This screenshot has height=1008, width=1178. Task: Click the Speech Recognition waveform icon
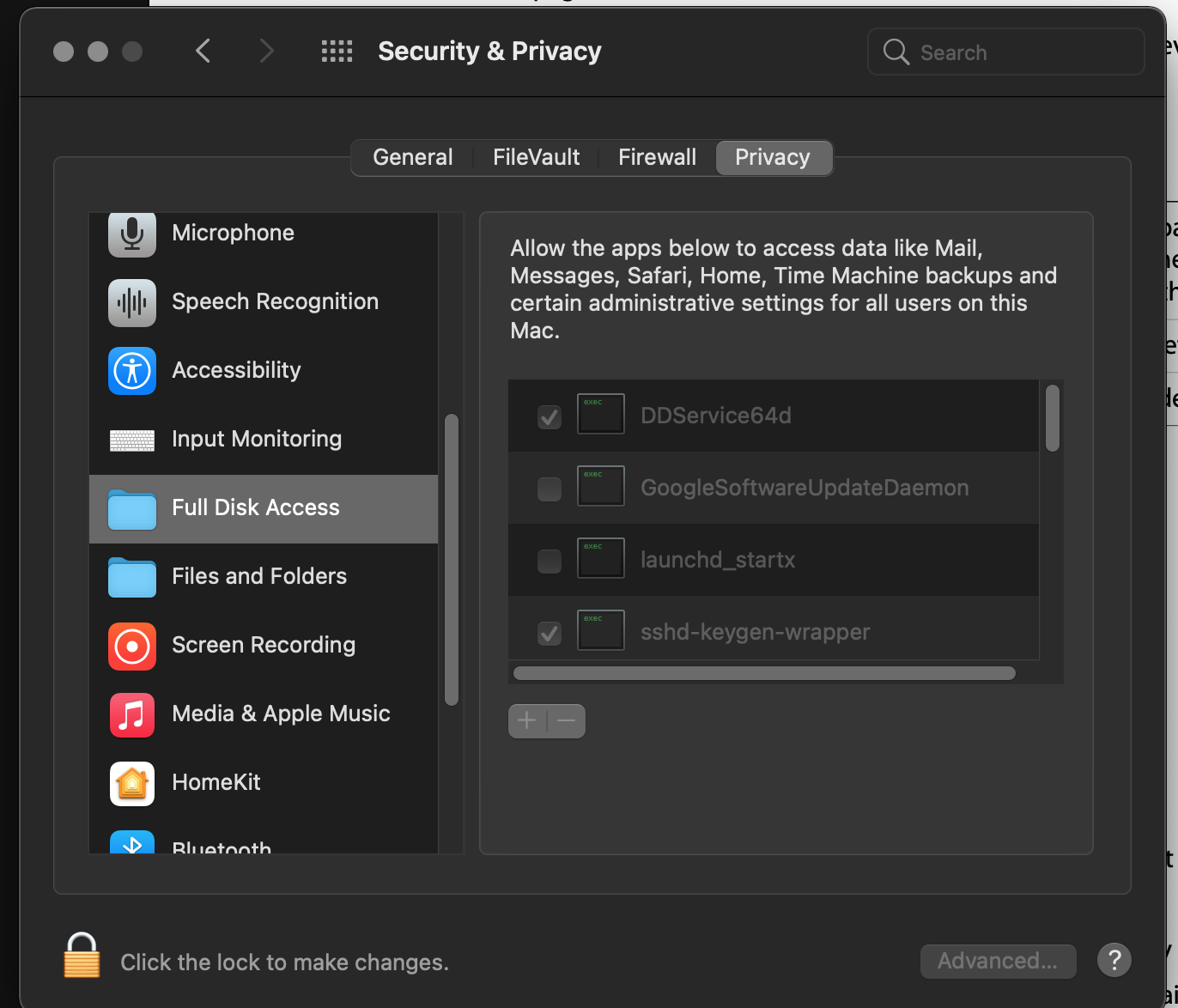tap(131, 302)
